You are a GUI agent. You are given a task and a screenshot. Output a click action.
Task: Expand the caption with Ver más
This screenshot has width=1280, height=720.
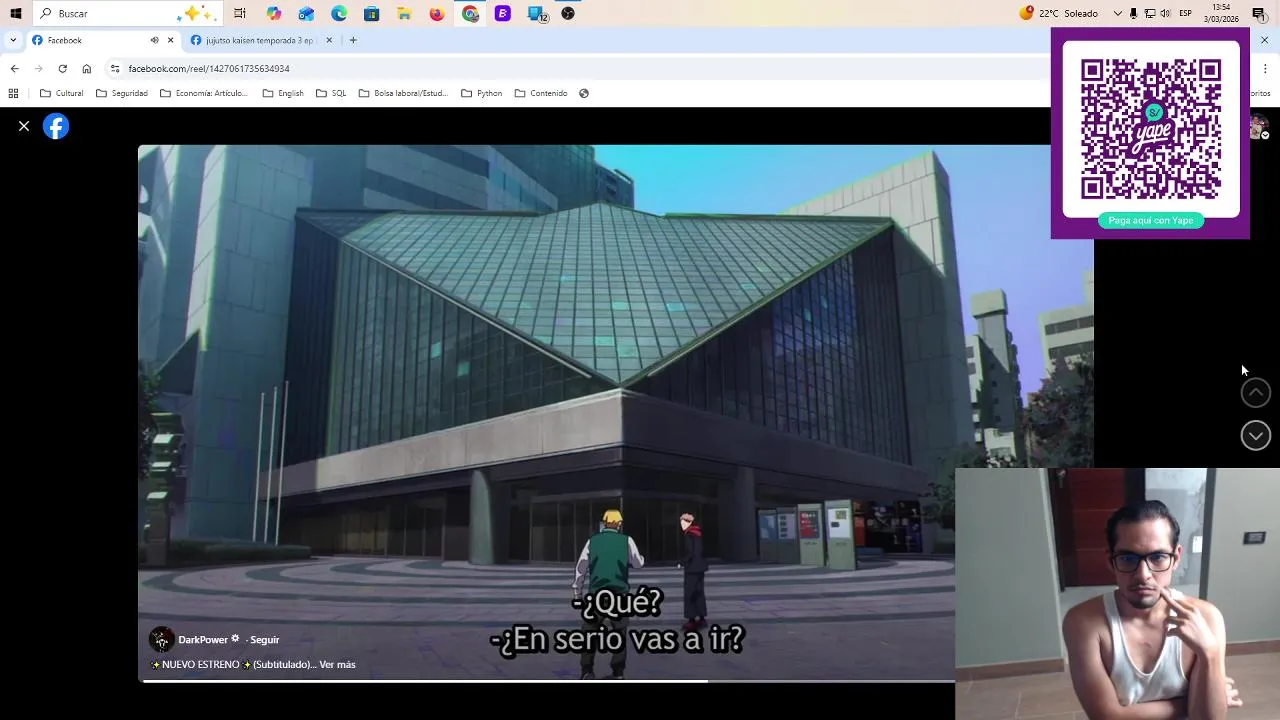coord(337,665)
